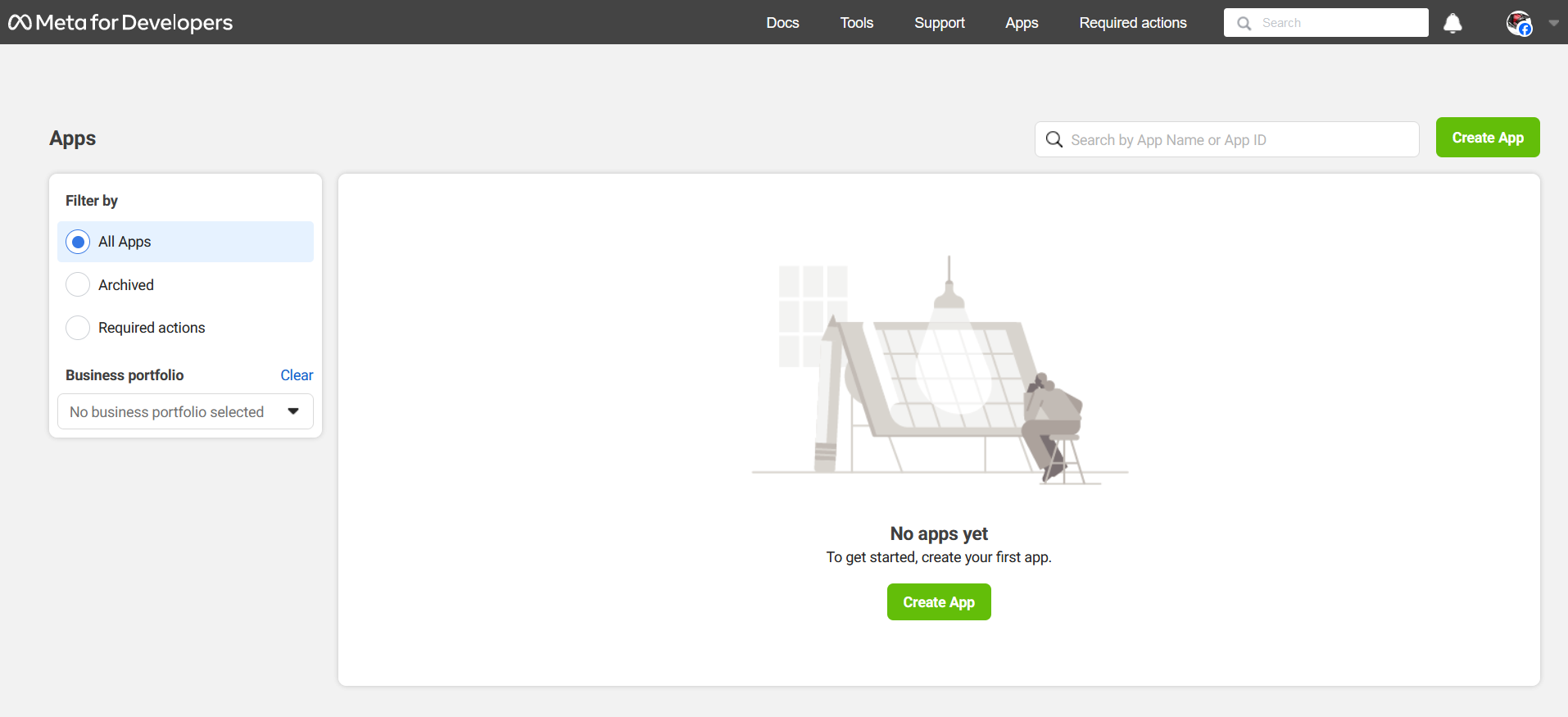Open Required actions in the top navigation
The height and width of the screenshot is (717, 1568).
1133,23
